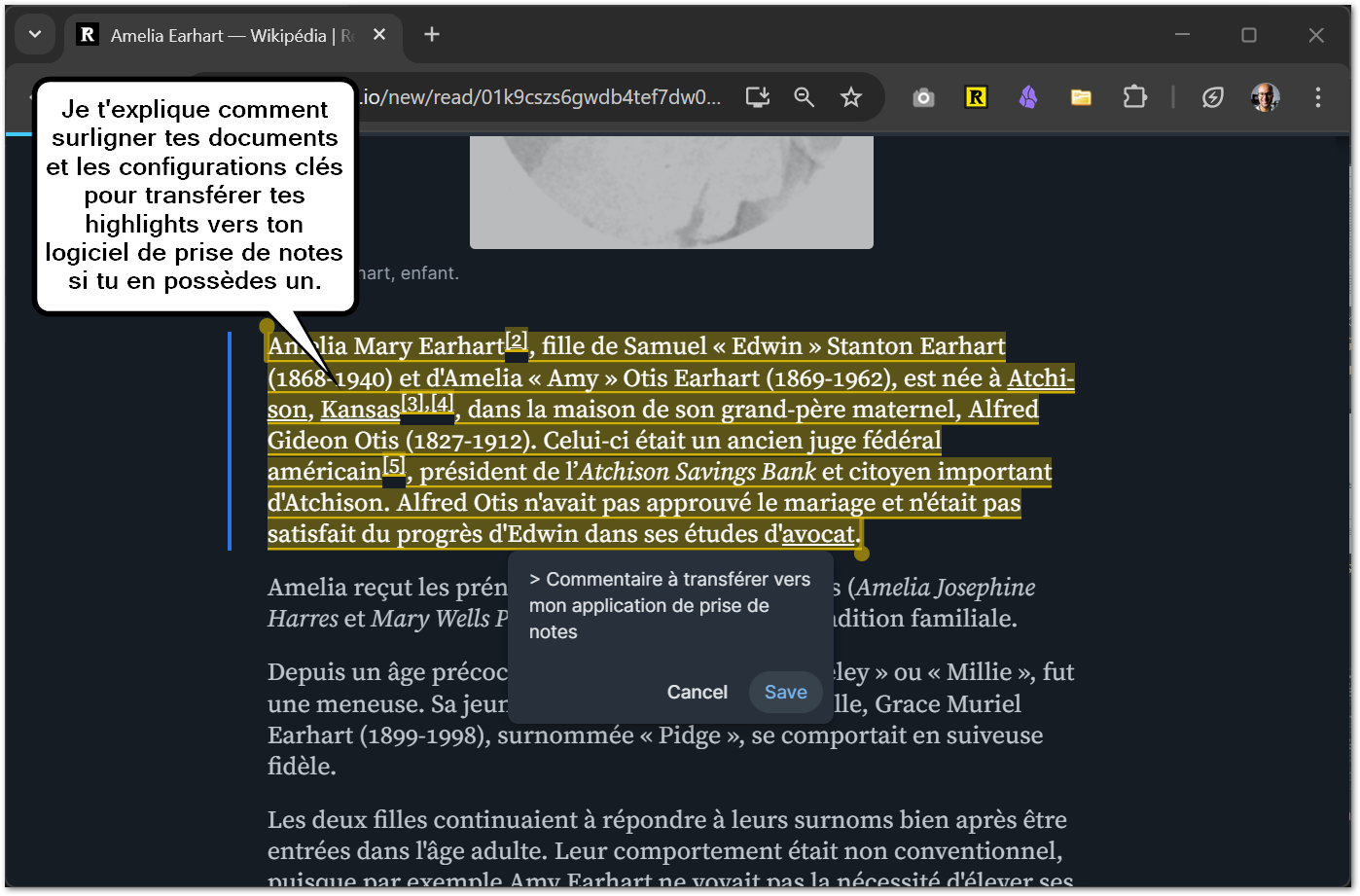Click into the note comment text field
1360x896 pixels.
[669, 605]
